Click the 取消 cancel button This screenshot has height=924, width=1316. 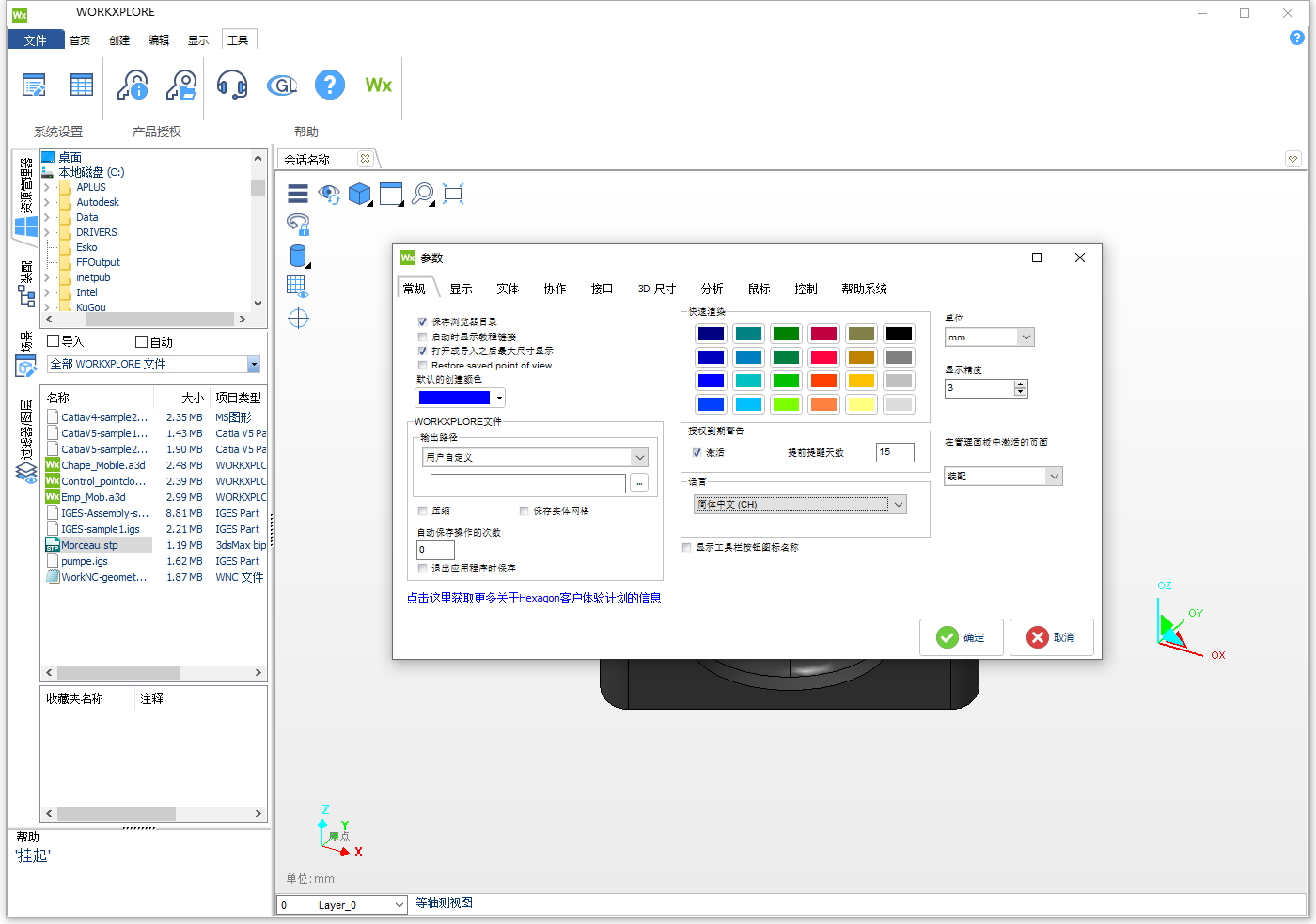tap(1051, 637)
